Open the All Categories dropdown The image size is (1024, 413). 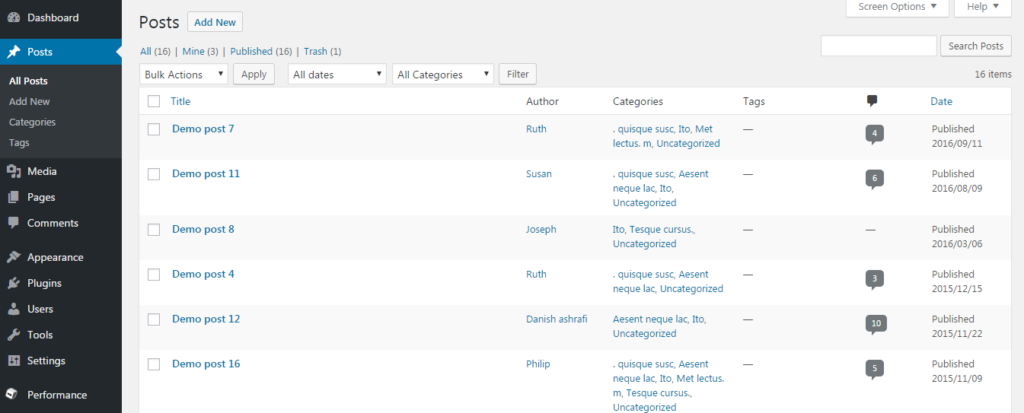[x=443, y=74]
